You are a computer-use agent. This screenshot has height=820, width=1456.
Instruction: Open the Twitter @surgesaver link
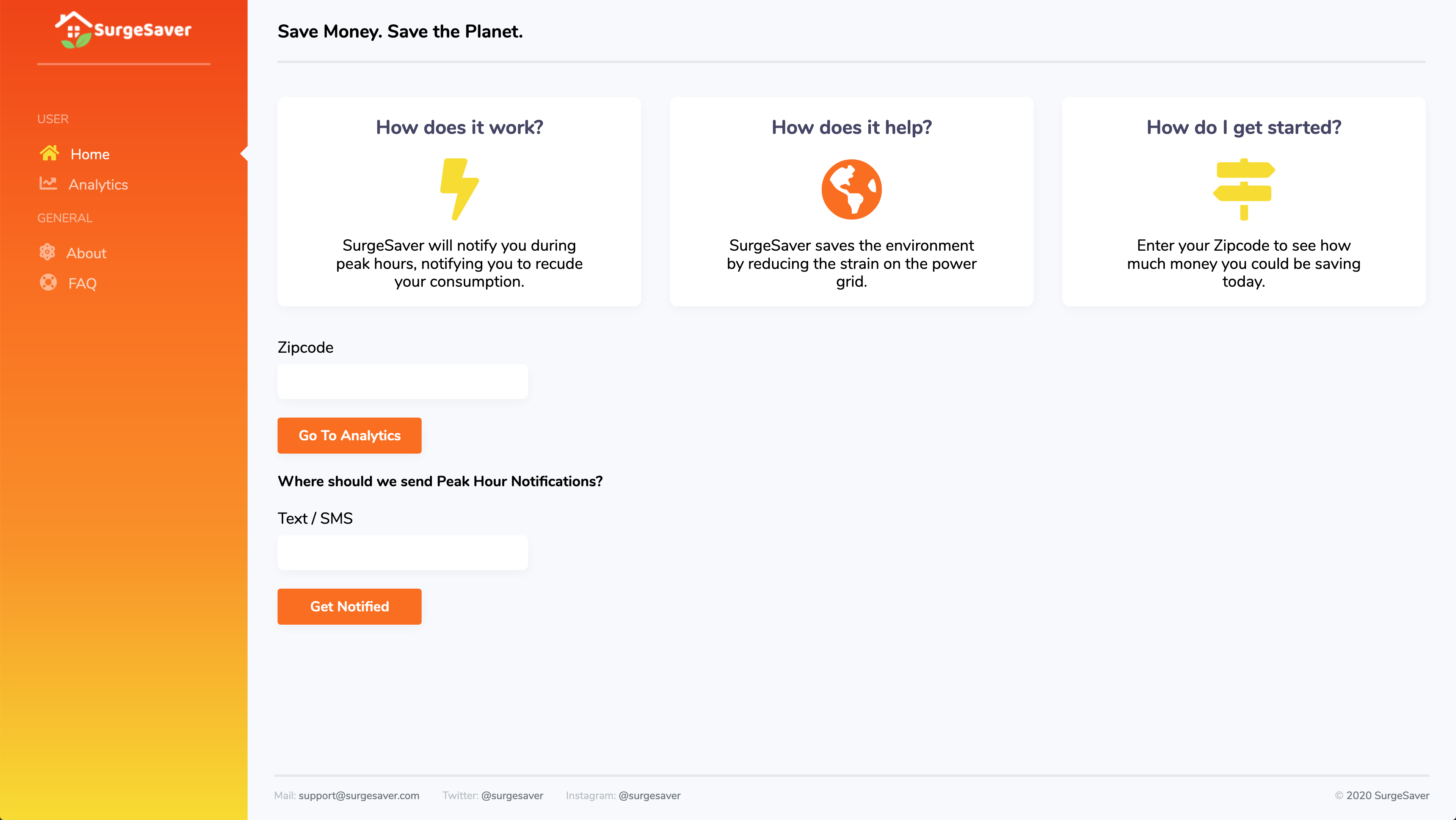pos(511,795)
